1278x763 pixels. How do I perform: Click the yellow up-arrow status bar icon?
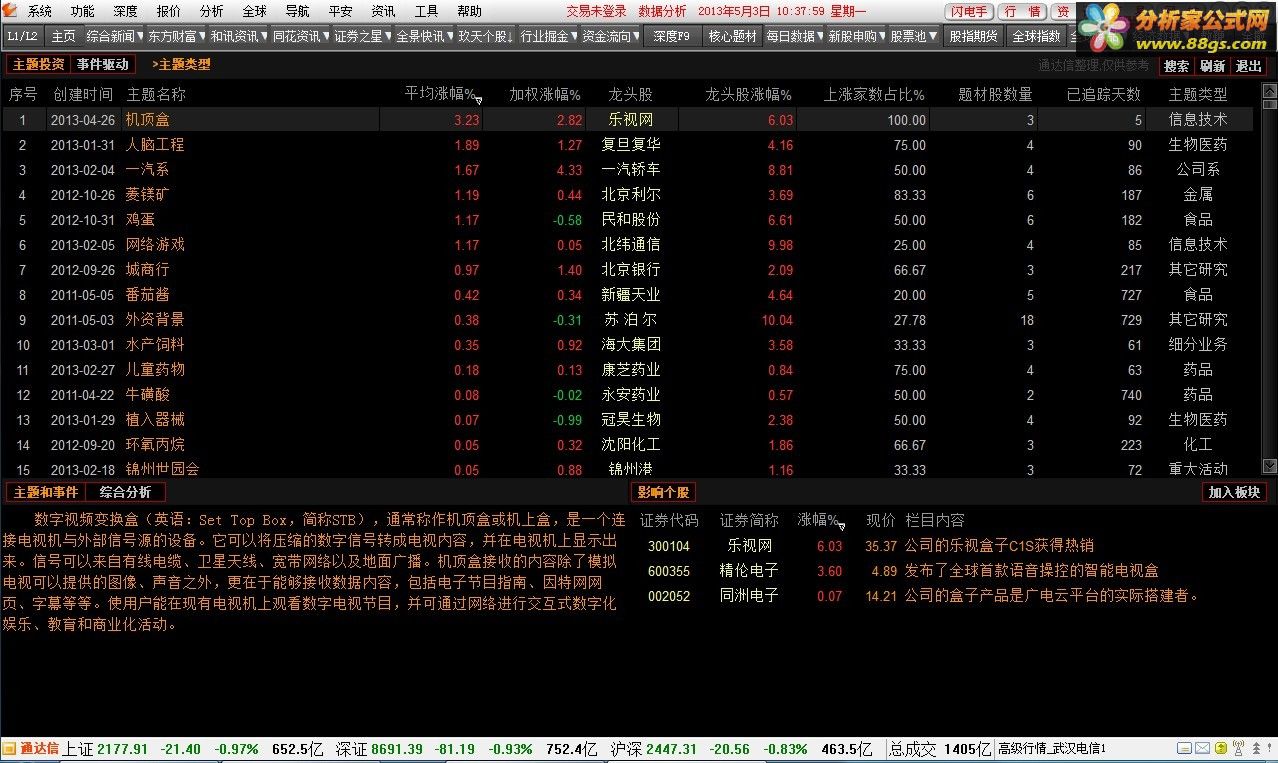(1221, 749)
